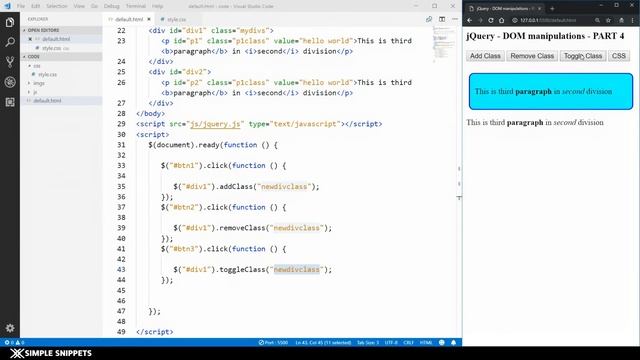Viewport: 640px width, 360px height.
Task: Close the default.html editor tab
Action: pos(149,19)
